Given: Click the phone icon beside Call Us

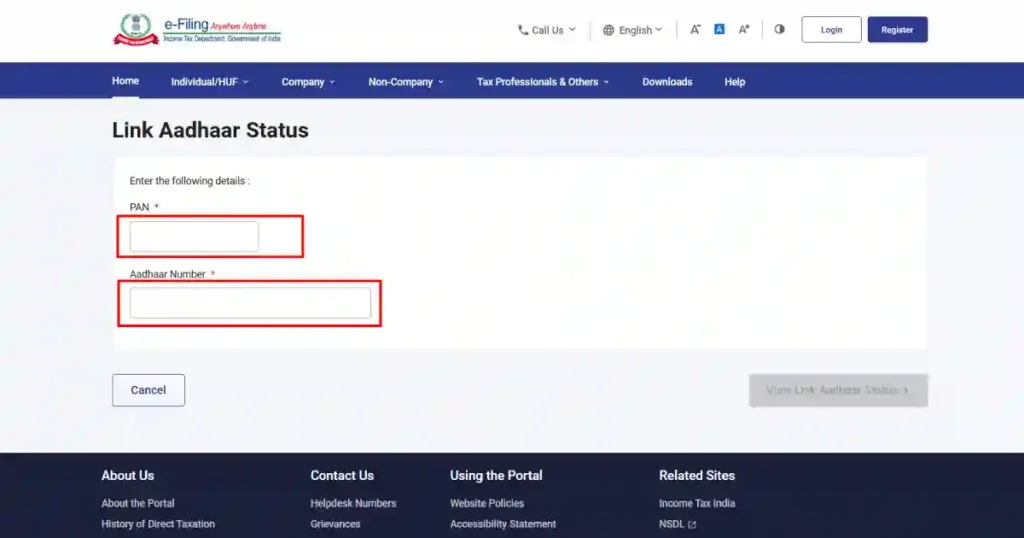Looking at the screenshot, I should pyautogui.click(x=522, y=30).
